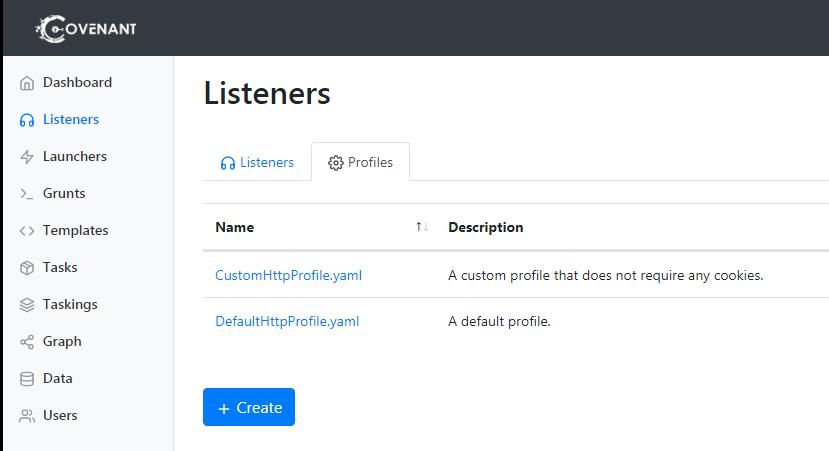The image size is (829, 451).
Task: Click the Templates code brackets icon
Action: 27,231
